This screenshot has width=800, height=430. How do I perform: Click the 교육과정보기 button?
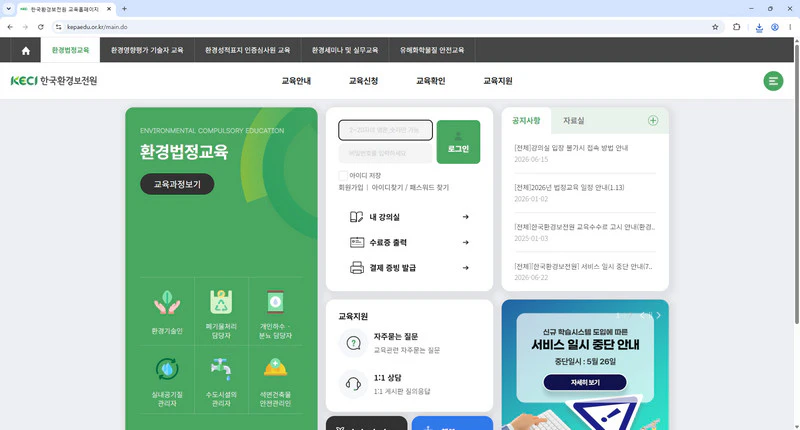point(177,184)
